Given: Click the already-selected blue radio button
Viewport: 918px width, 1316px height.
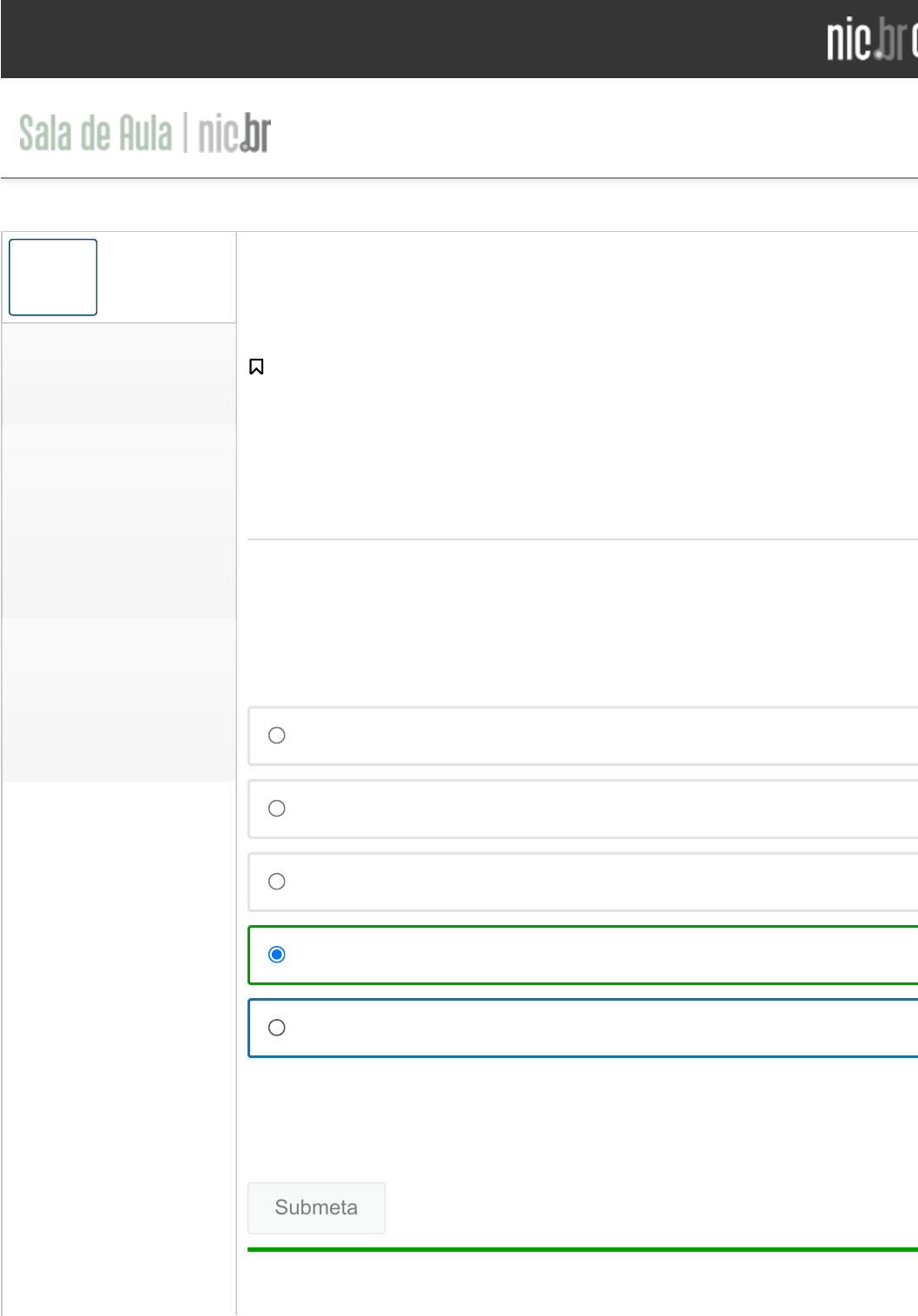Looking at the screenshot, I should click(277, 955).
